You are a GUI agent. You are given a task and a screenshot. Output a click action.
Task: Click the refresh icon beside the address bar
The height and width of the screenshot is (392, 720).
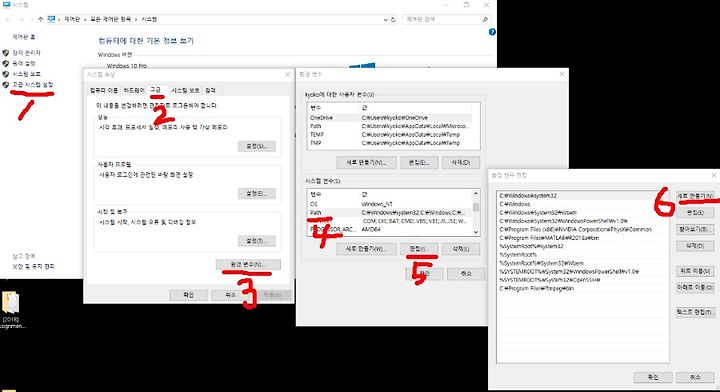(393, 19)
